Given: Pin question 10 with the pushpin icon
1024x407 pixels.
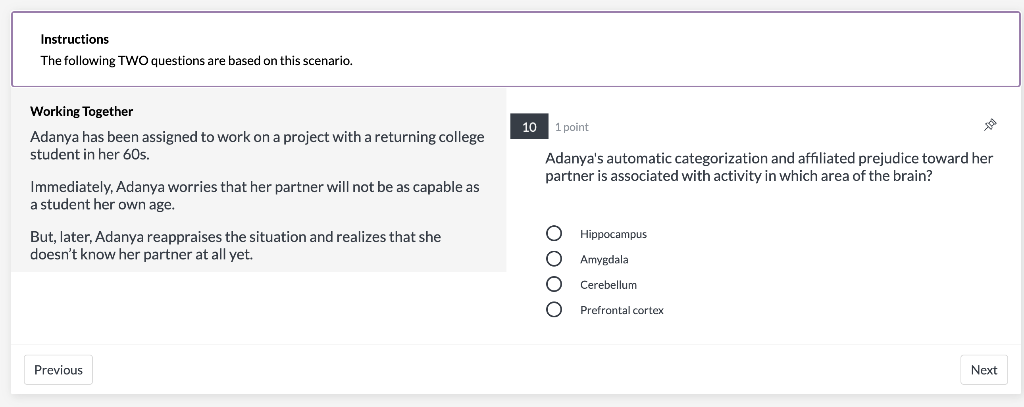Looking at the screenshot, I should 990,126.
